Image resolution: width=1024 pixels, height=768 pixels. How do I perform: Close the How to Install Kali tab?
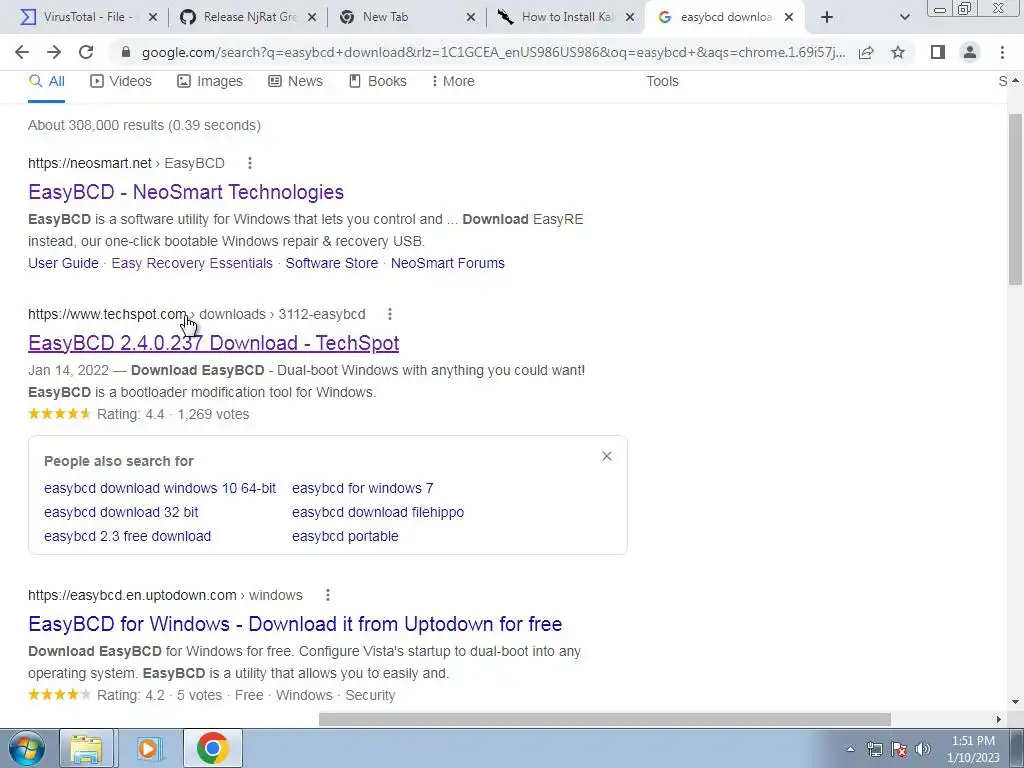[630, 18]
